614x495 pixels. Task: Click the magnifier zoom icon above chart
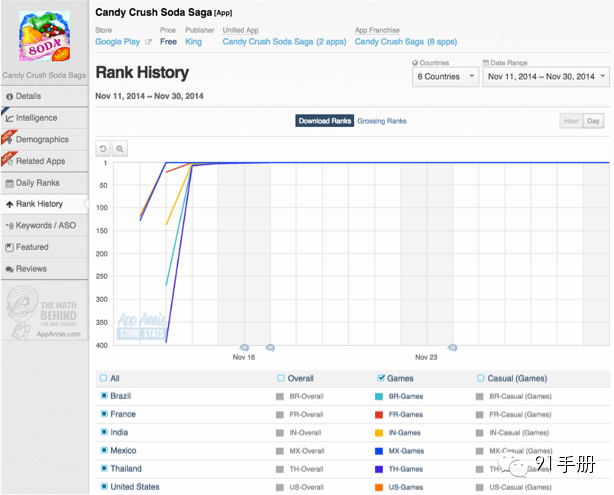(120, 149)
